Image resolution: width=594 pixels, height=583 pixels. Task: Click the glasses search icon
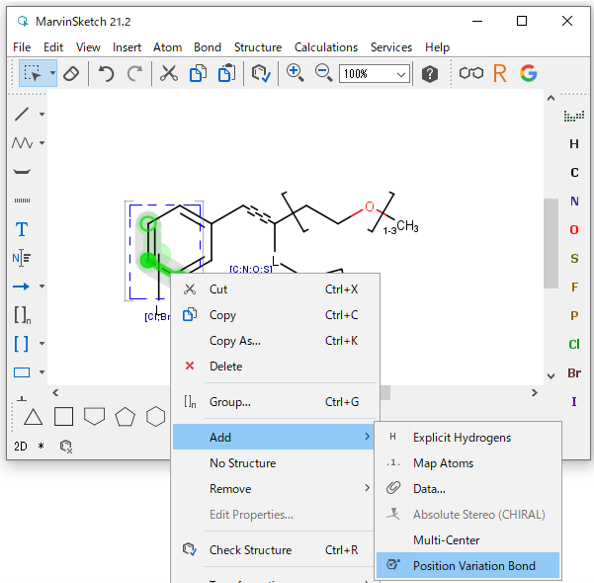(471, 73)
